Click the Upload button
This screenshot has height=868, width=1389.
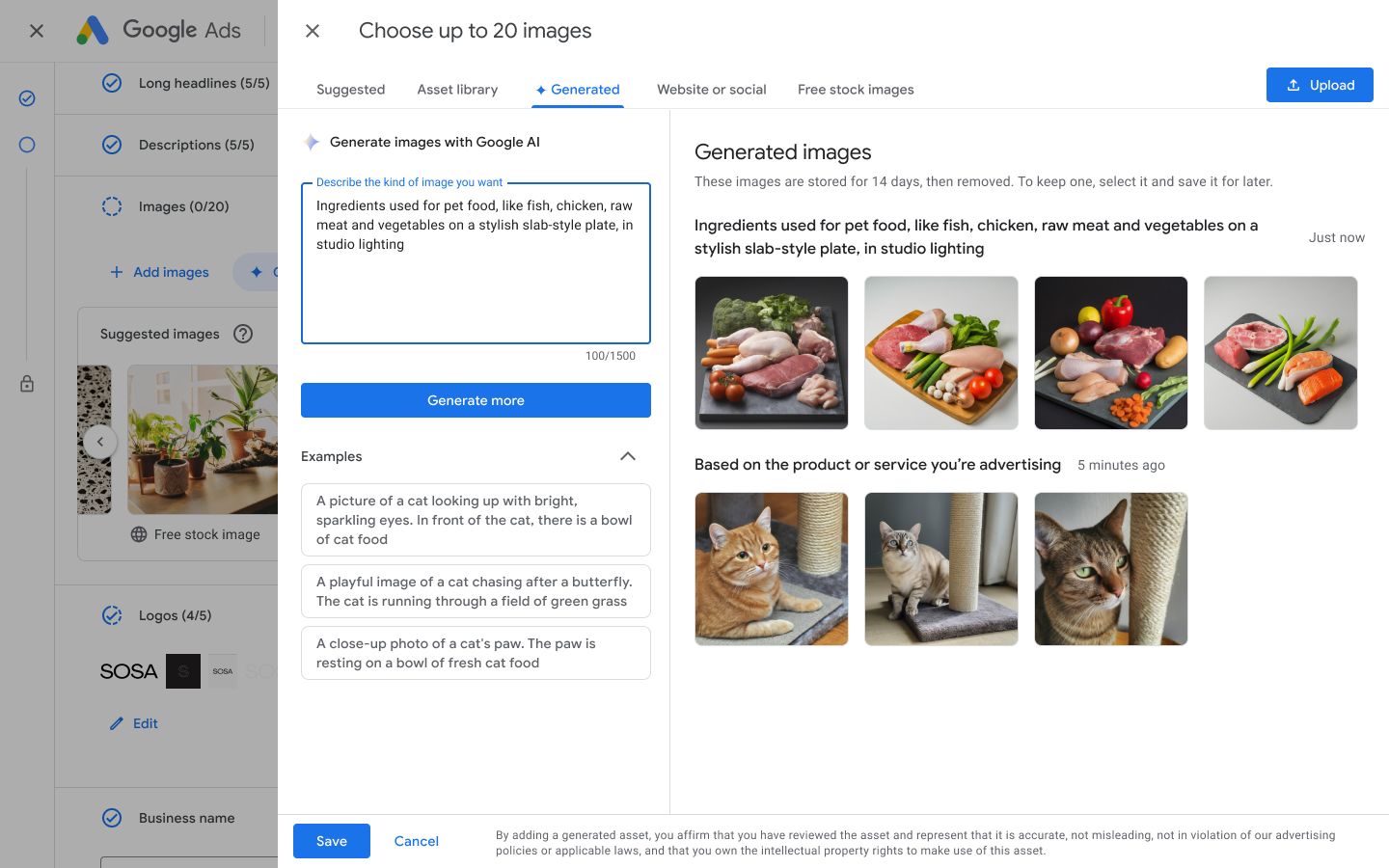tap(1319, 85)
